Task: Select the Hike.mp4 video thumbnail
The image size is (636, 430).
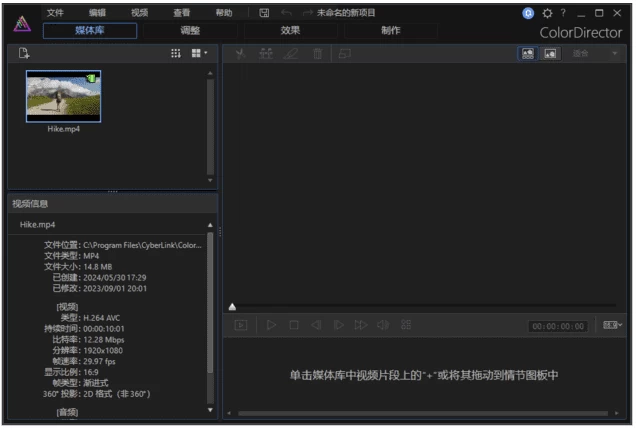Action: (63, 95)
